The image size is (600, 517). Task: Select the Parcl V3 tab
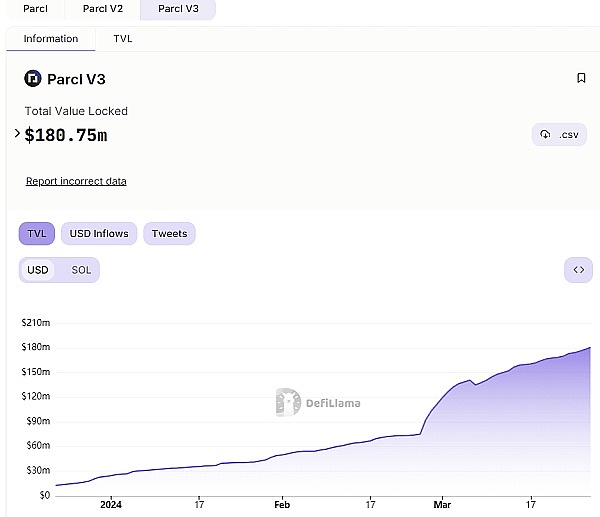tap(178, 8)
